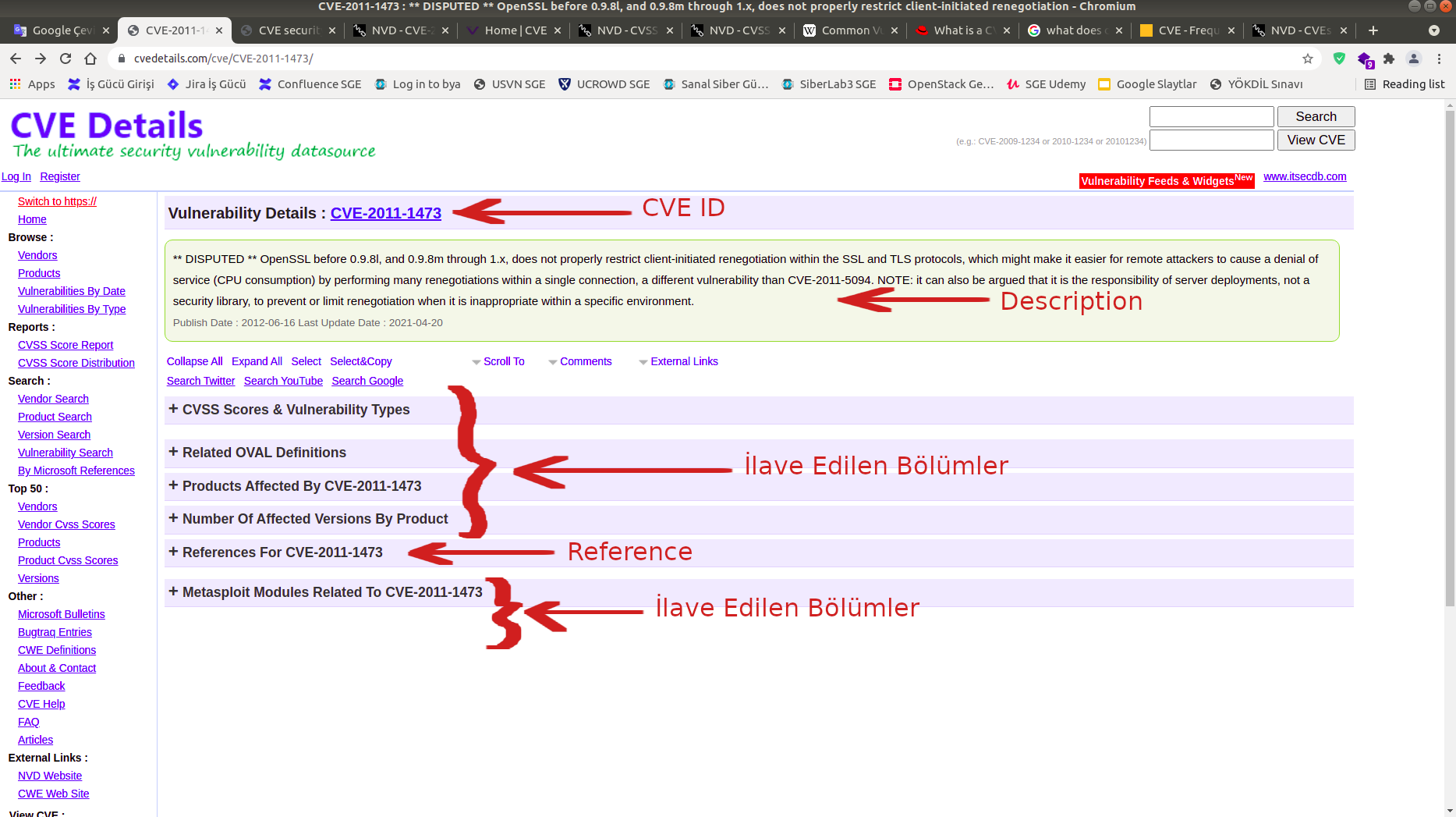Image resolution: width=1456 pixels, height=817 pixels.
Task: Click the View CVE button
Action: (x=1316, y=140)
